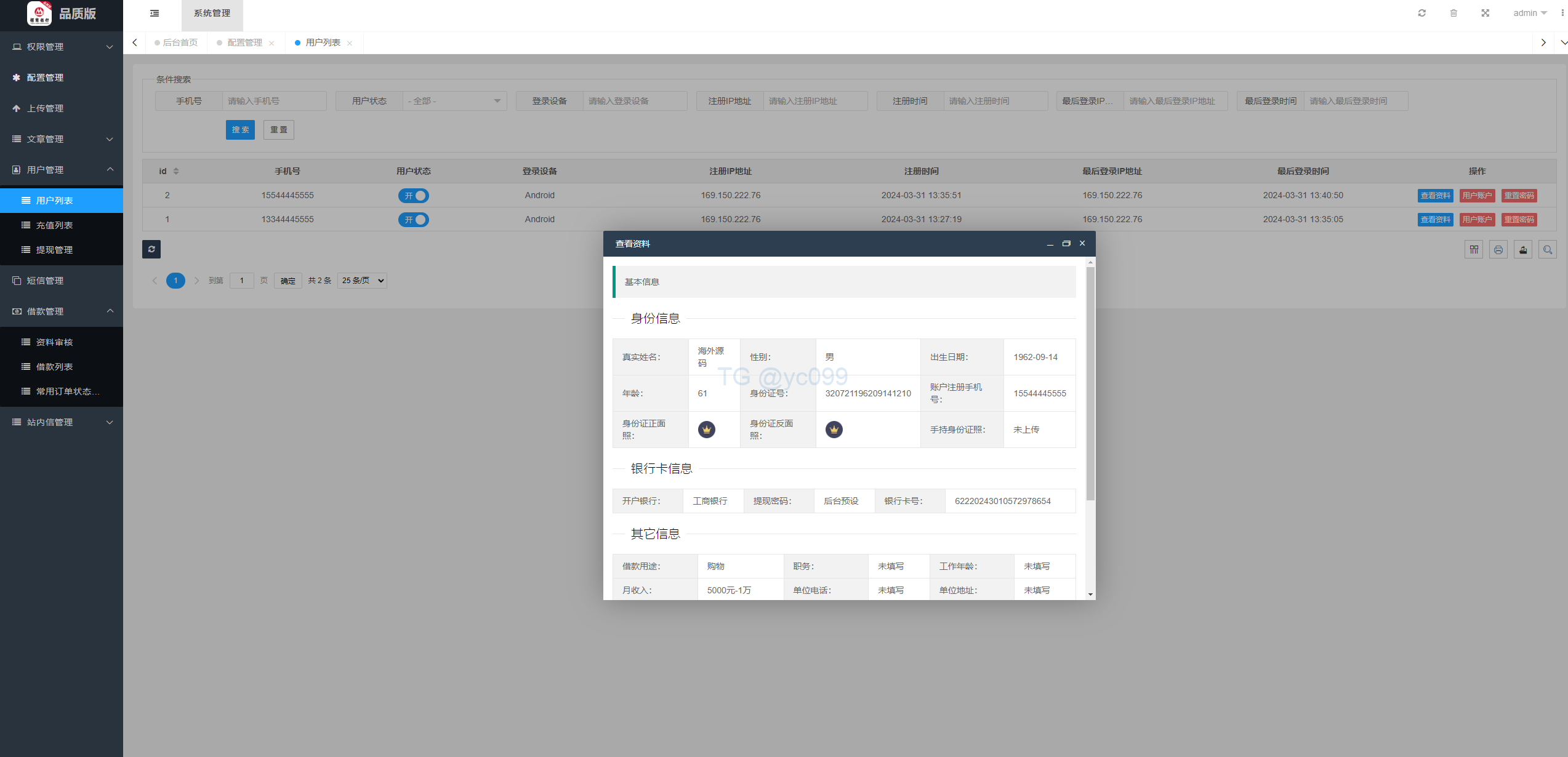
Task: Open the column filter grid icon
Action: [1473, 249]
